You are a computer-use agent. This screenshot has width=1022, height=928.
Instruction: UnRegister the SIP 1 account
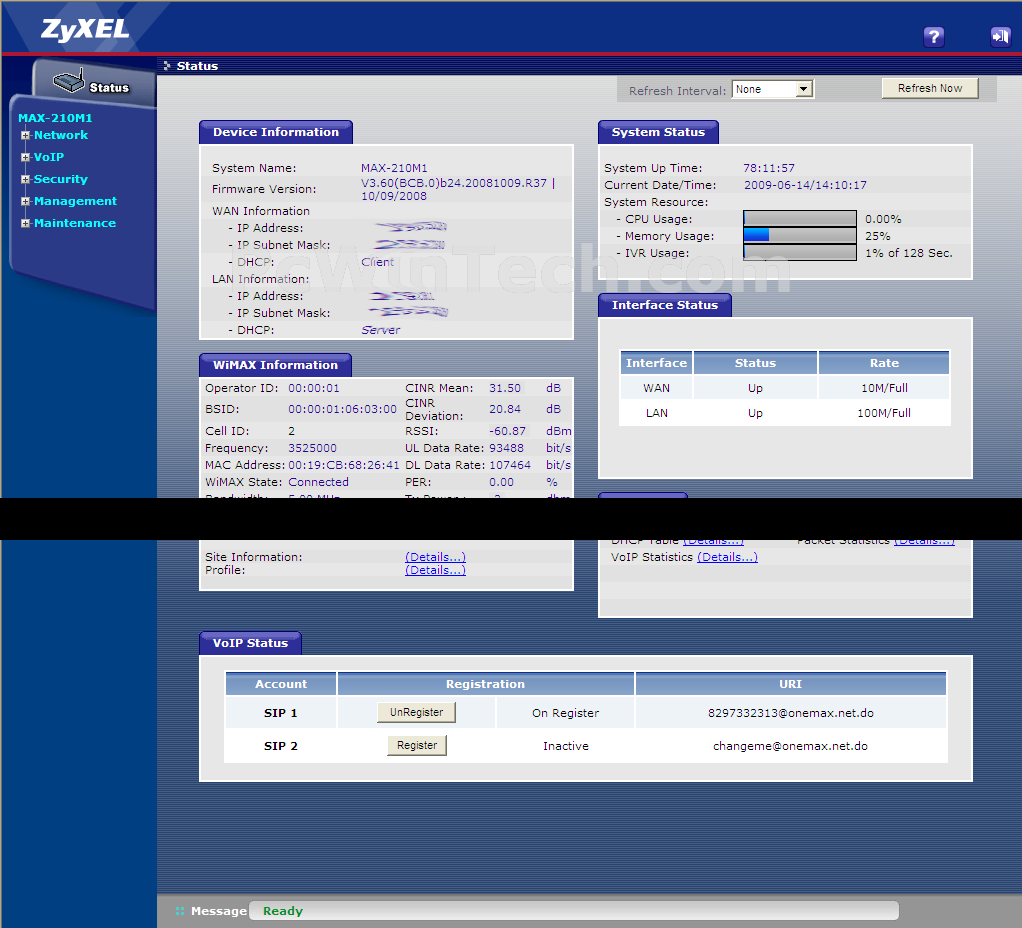[x=416, y=712]
